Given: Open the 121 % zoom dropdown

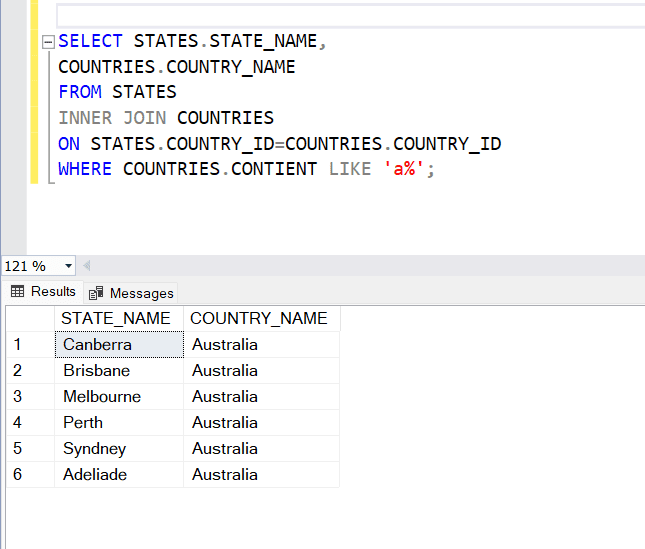Looking at the screenshot, I should point(69,266).
